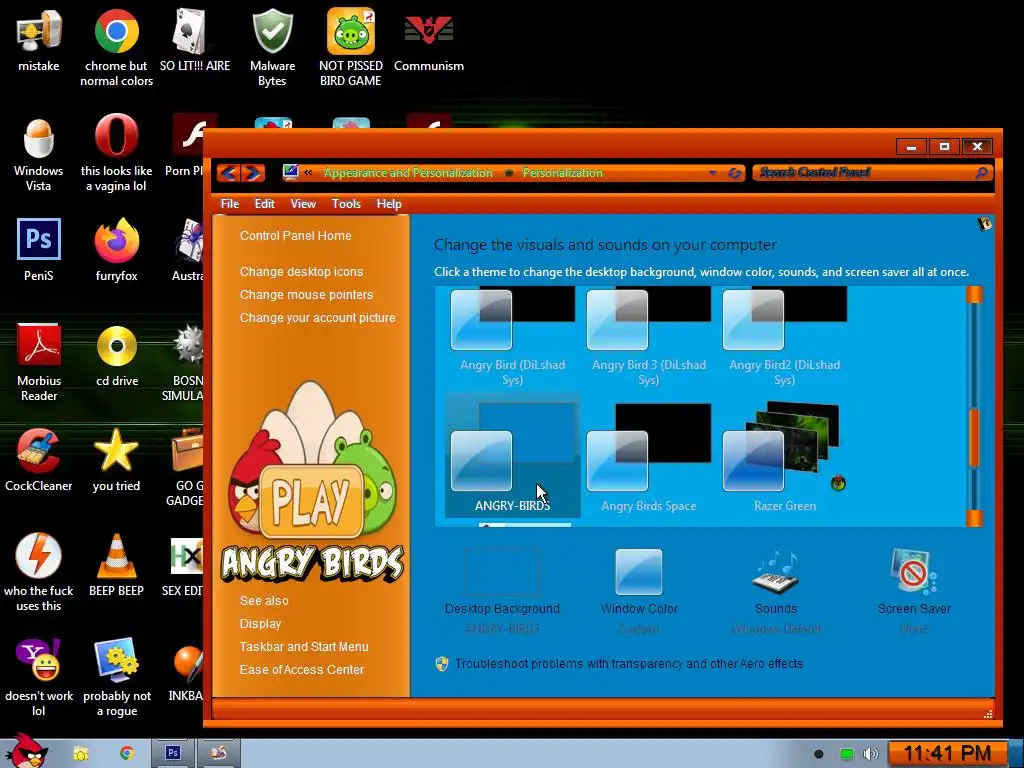Click the Angry Birds Start button
The height and width of the screenshot is (768, 1024).
tap(27, 752)
